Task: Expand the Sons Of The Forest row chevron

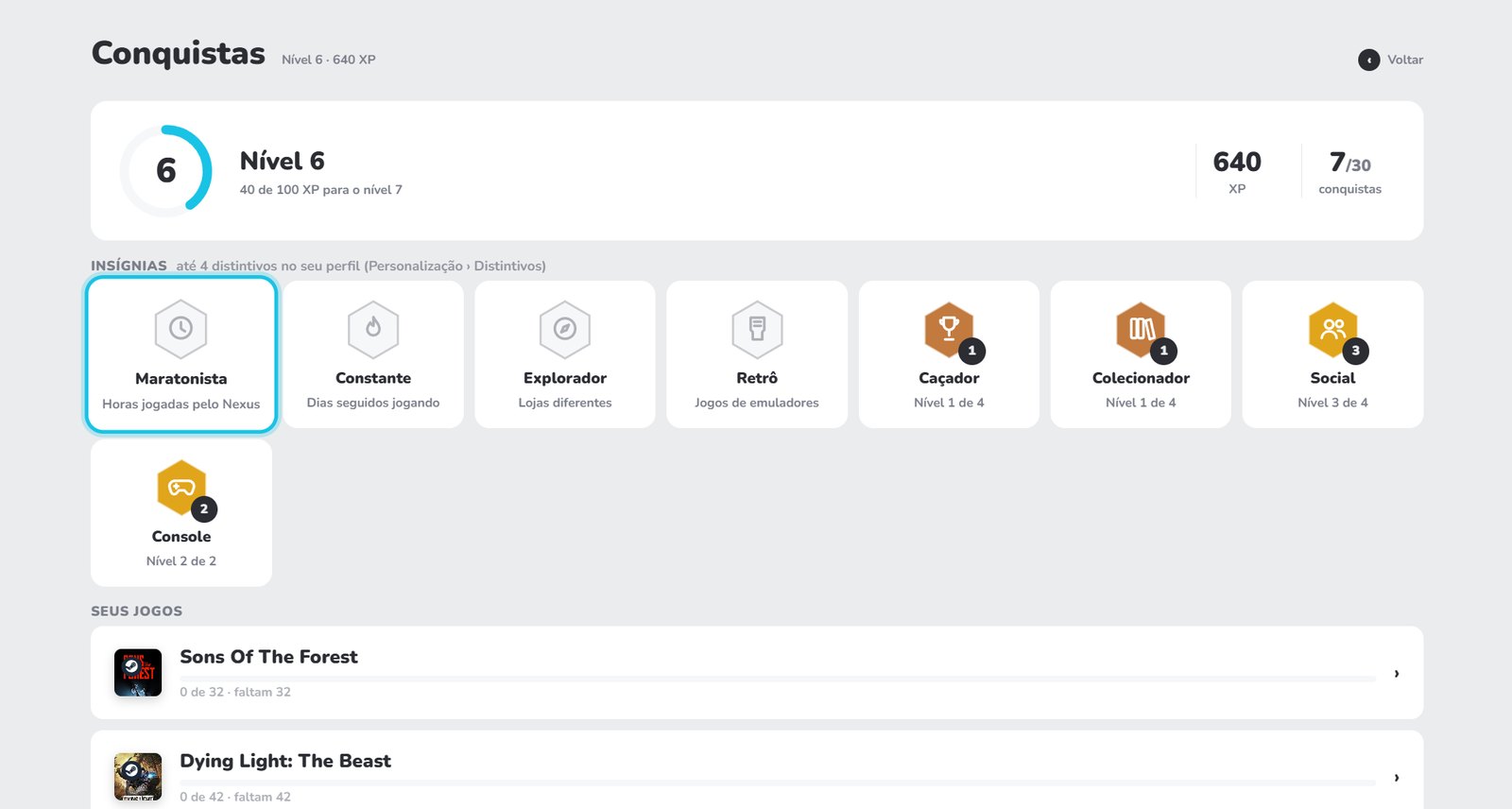Action: pyautogui.click(x=1397, y=674)
